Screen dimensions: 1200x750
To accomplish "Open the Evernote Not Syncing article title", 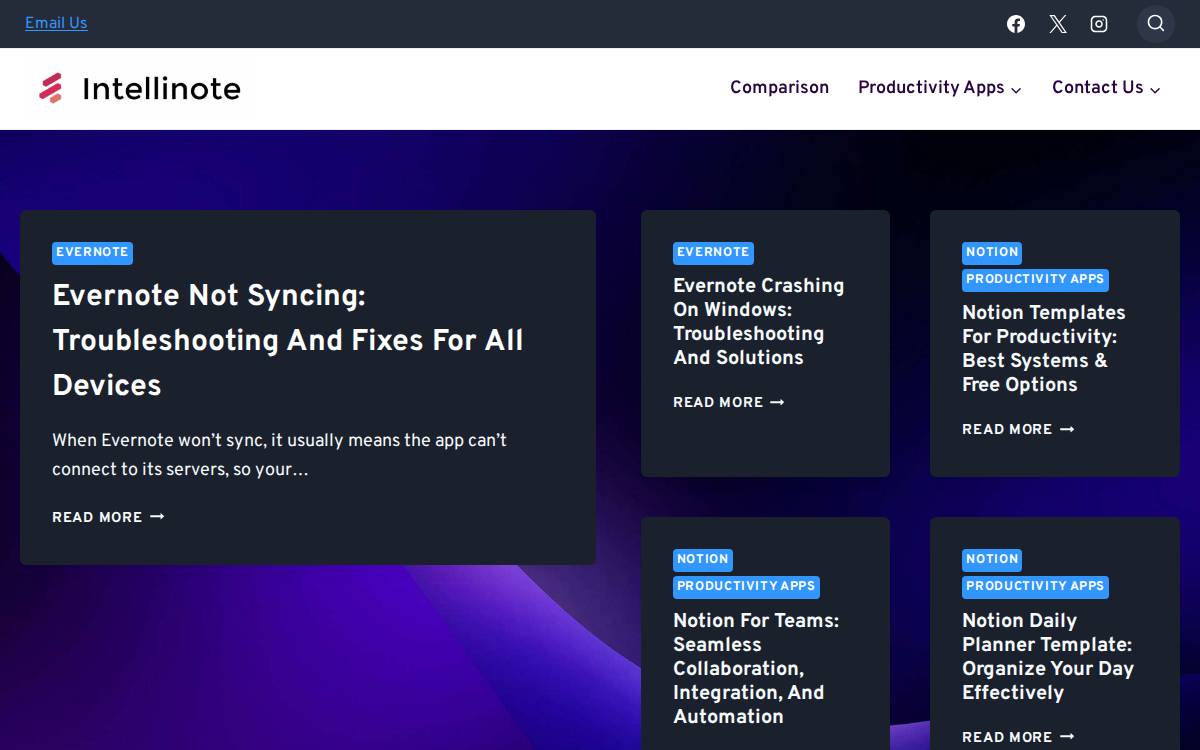I will point(288,340).
